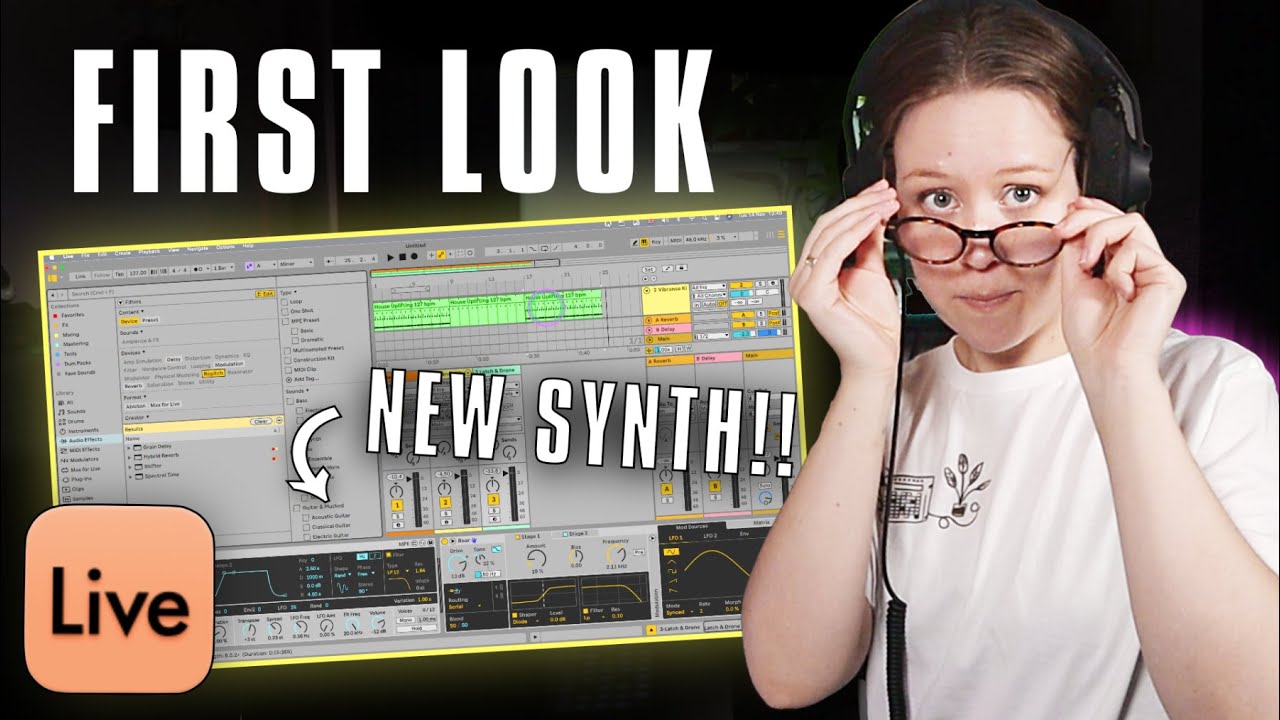Click the first House Uplifting 127 bpm clip
The height and width of the screenshot is (720, 1280).
tap(410, 313)
